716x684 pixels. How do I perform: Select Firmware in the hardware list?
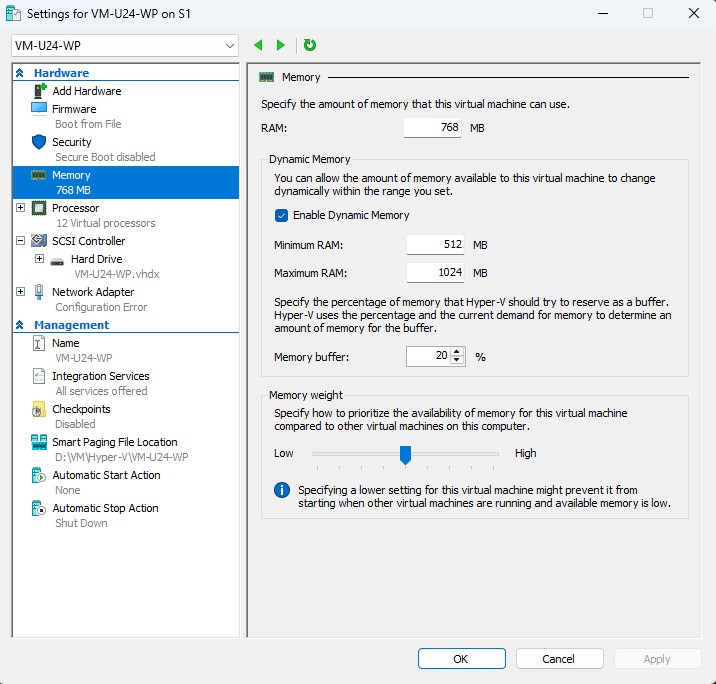[74, 109]
